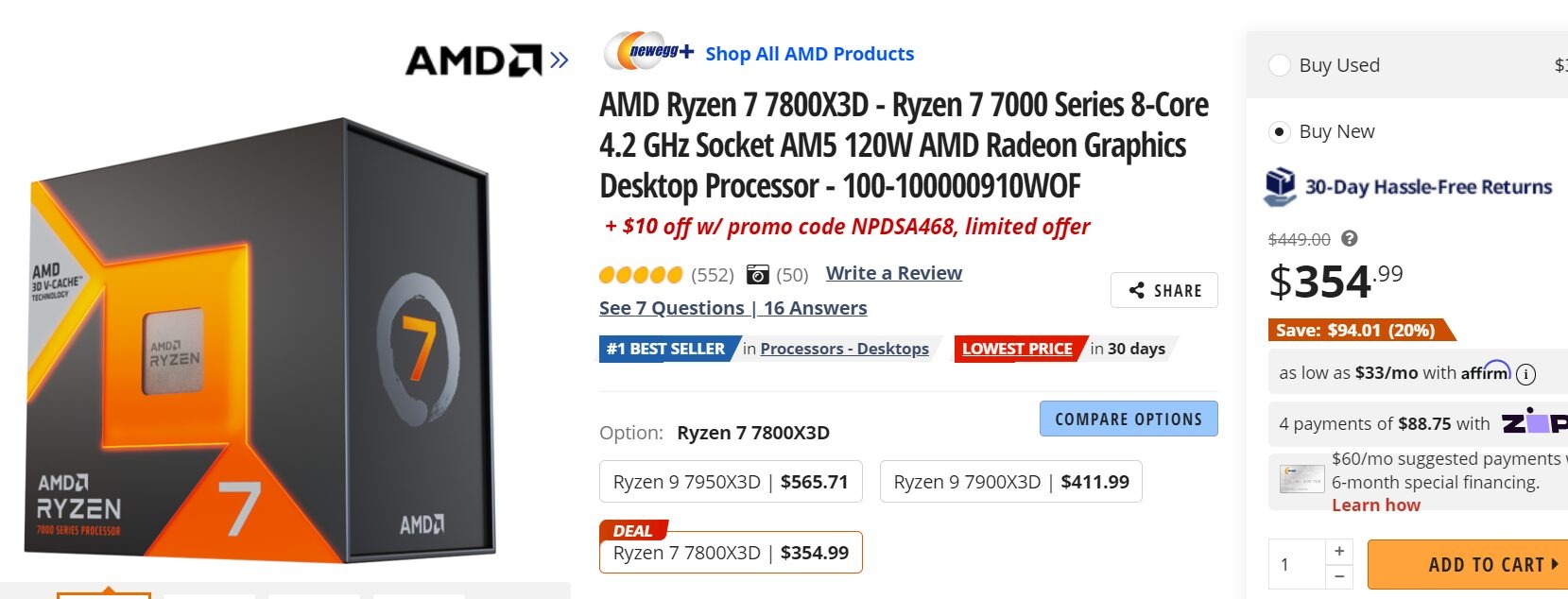The height and width of the screenshot is (599, 1568).
Task: Decrease quantity with minus stepper
Action: 1339,575
